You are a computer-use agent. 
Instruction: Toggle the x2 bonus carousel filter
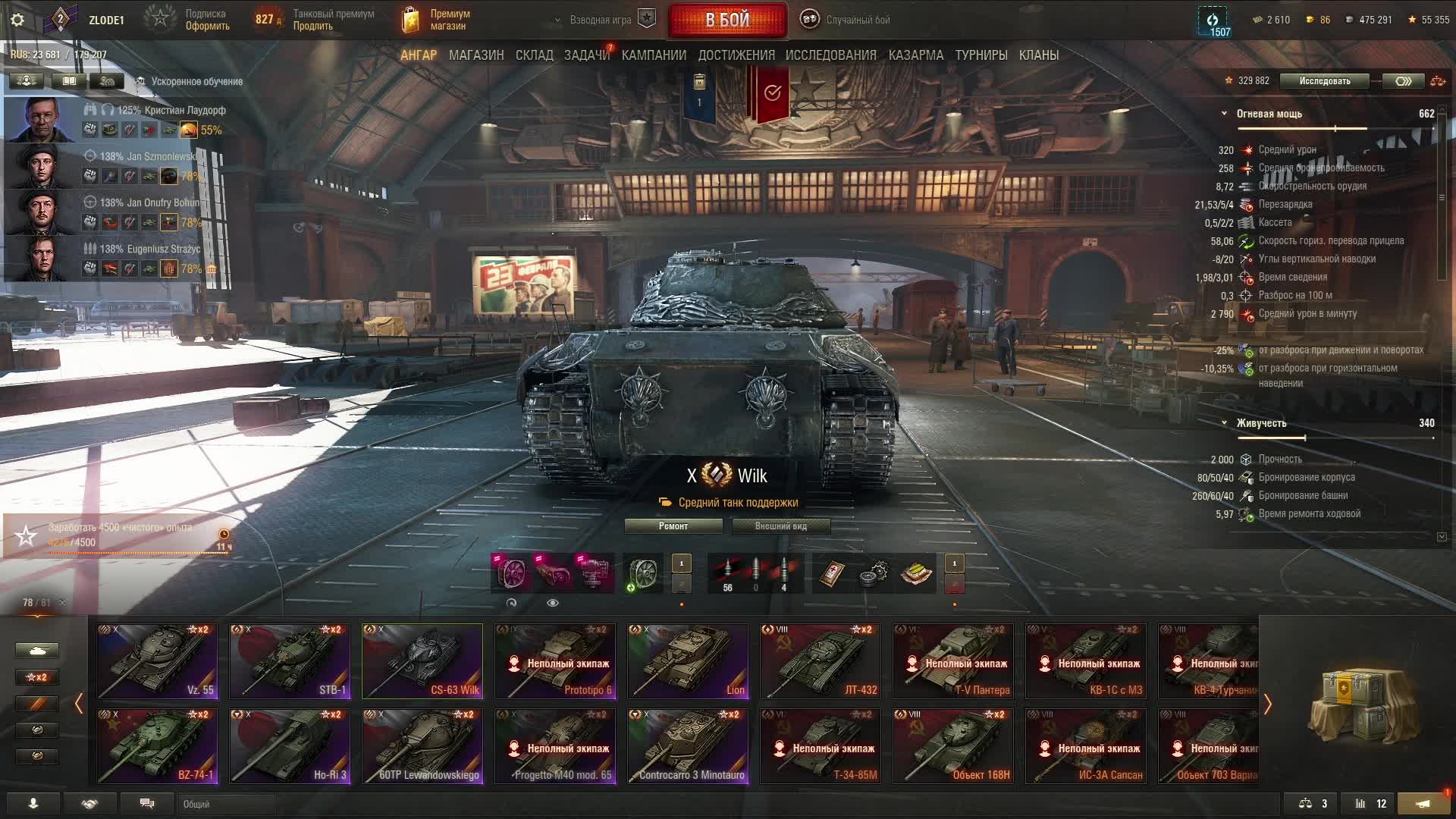pos(37,677)
